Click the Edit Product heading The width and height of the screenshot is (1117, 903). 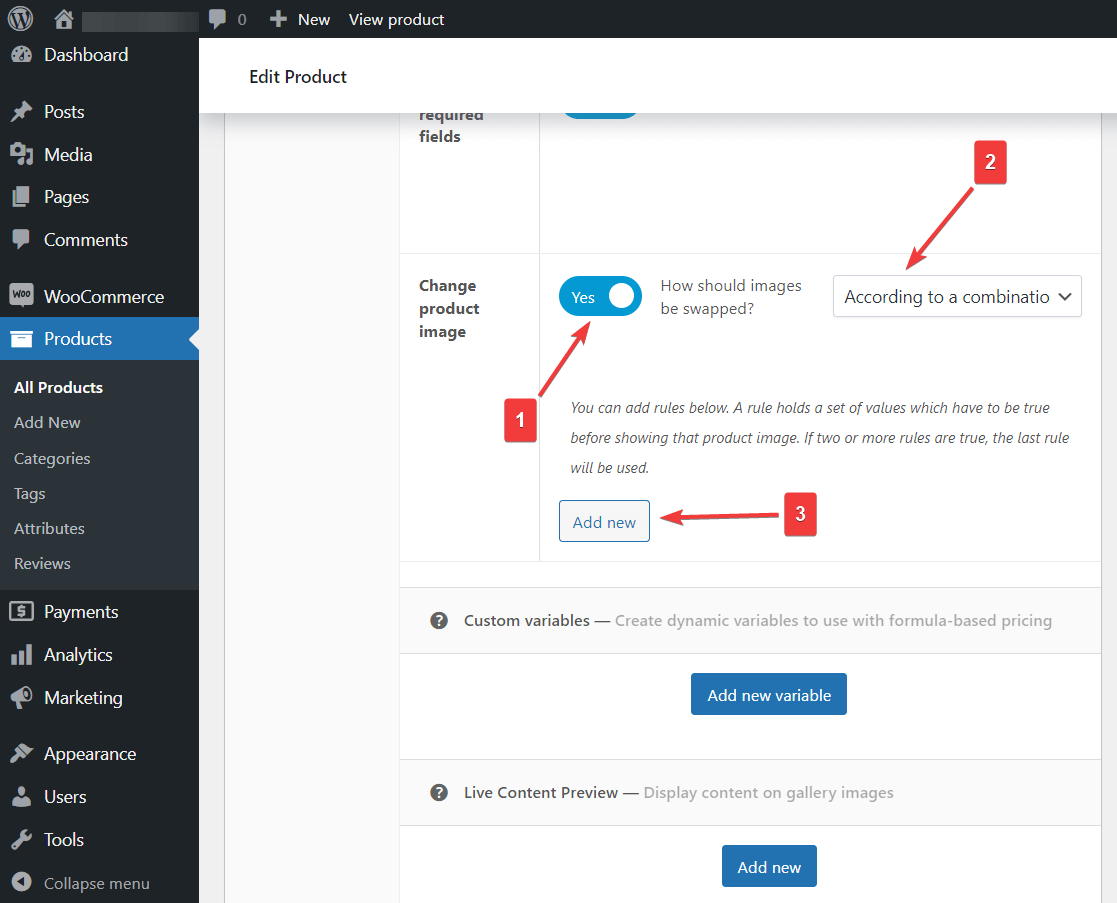[298, 77]
